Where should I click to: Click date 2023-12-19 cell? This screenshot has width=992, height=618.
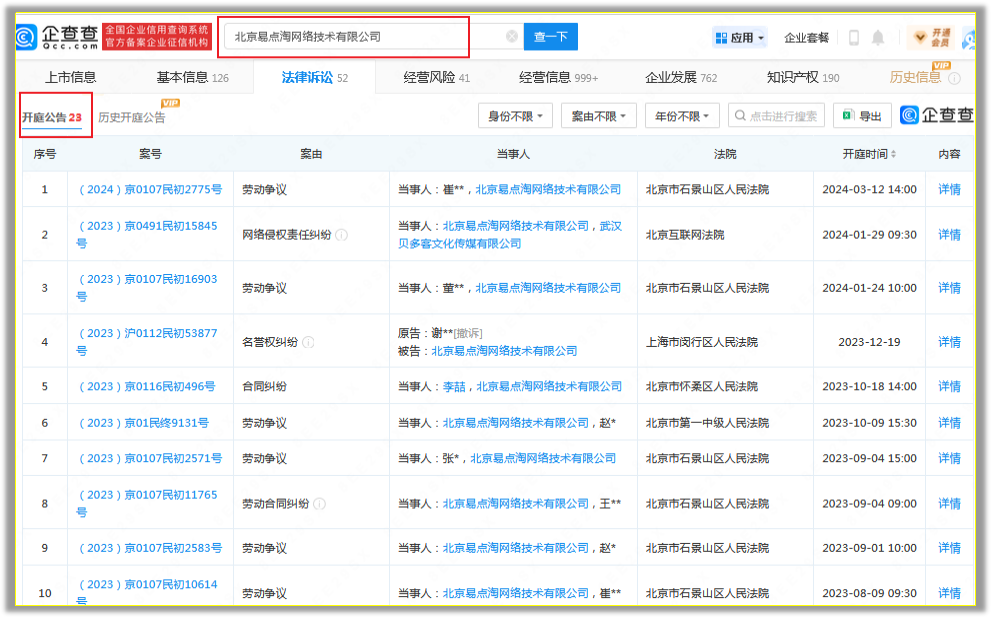click(869, 342)
